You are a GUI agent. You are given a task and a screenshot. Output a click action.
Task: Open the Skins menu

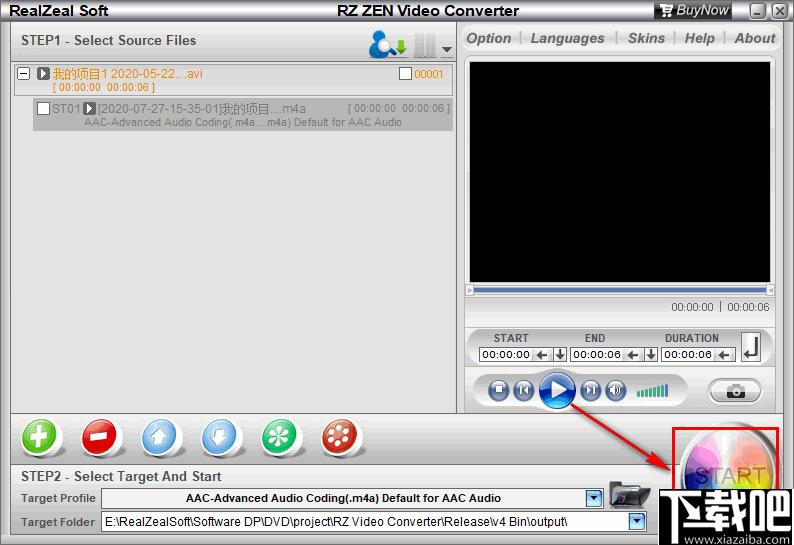coord(646,38)
